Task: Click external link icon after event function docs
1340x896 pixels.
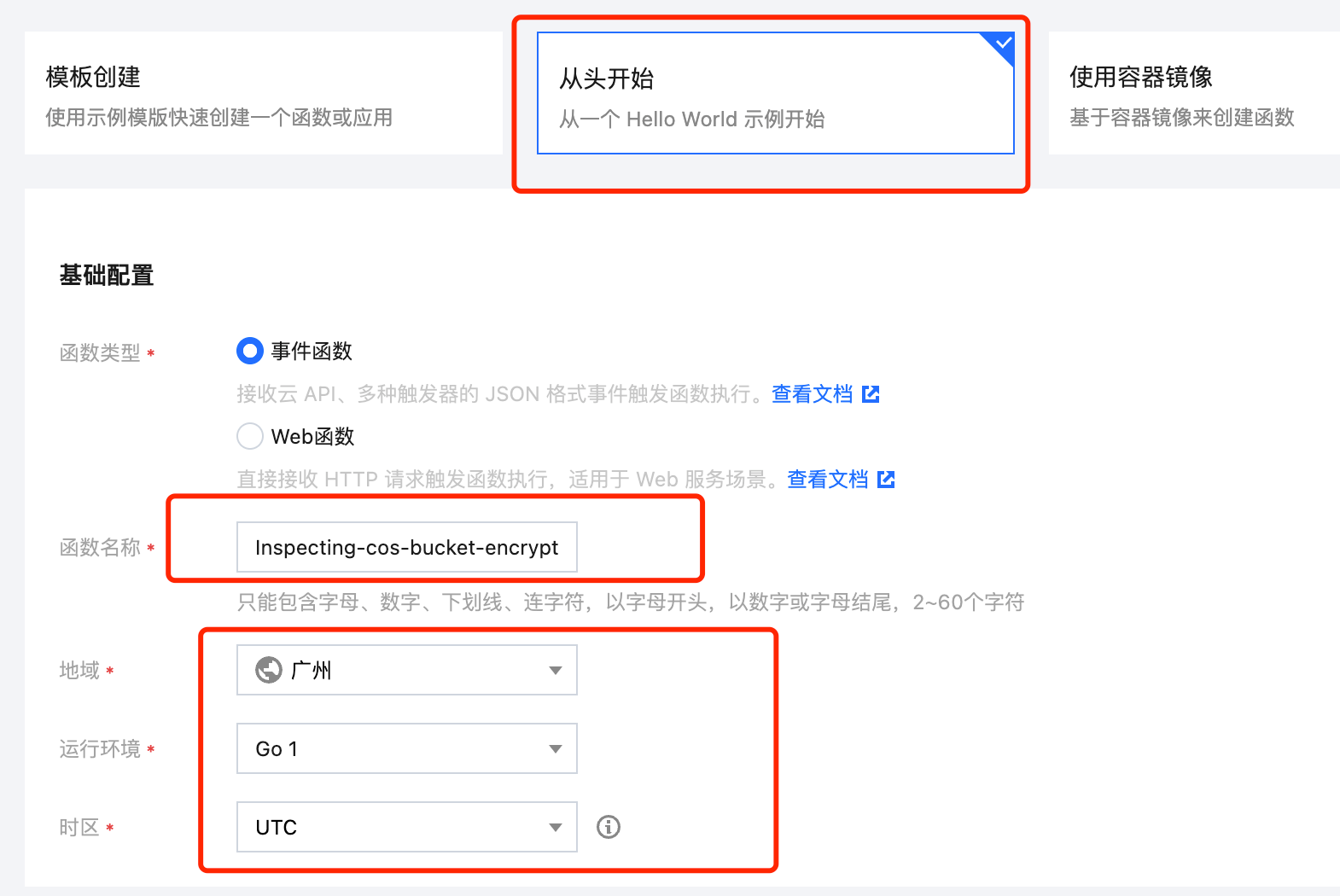Action: coord(871,394)
